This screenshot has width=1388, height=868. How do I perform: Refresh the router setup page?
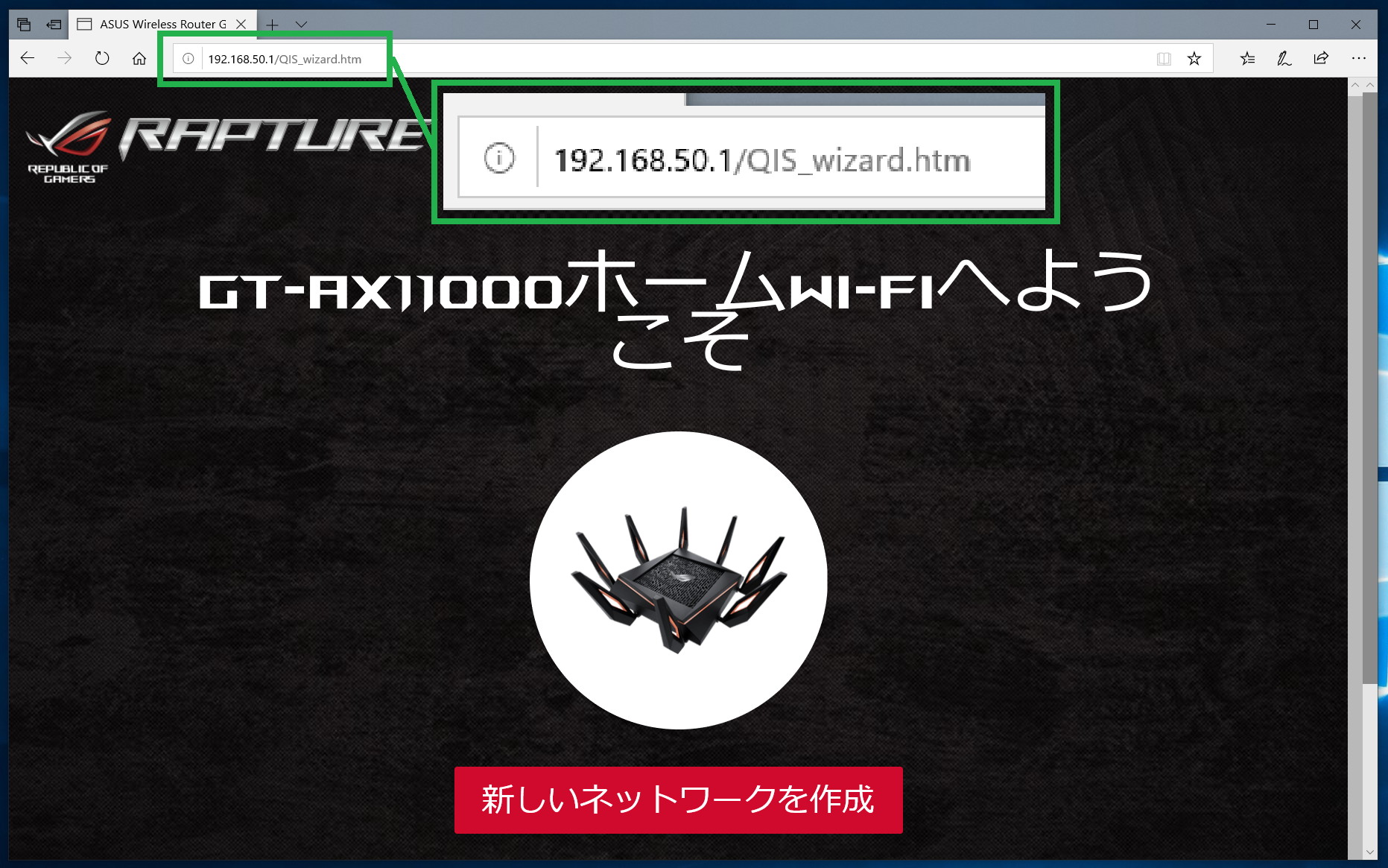click(x=102, y=58)
